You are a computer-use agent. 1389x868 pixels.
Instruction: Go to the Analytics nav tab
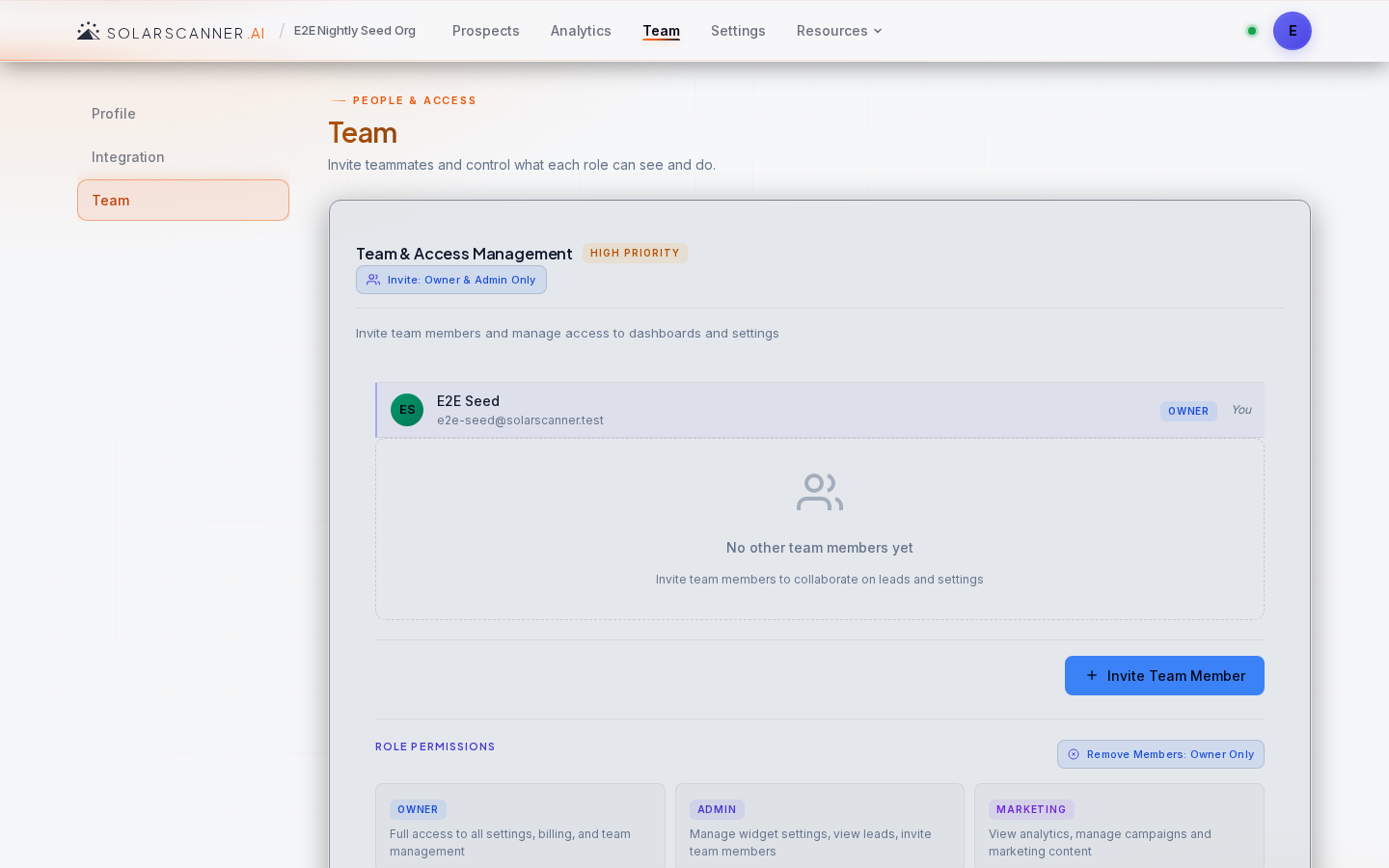[581, 31]
